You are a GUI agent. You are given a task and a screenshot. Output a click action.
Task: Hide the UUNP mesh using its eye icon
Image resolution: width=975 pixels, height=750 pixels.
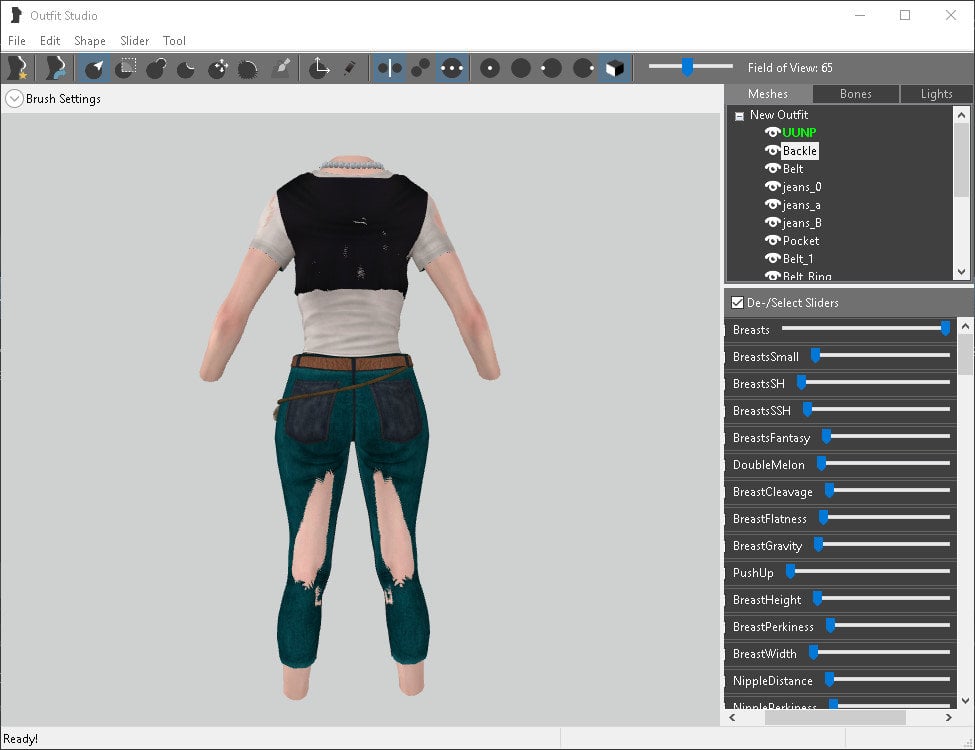pos(772,132)
